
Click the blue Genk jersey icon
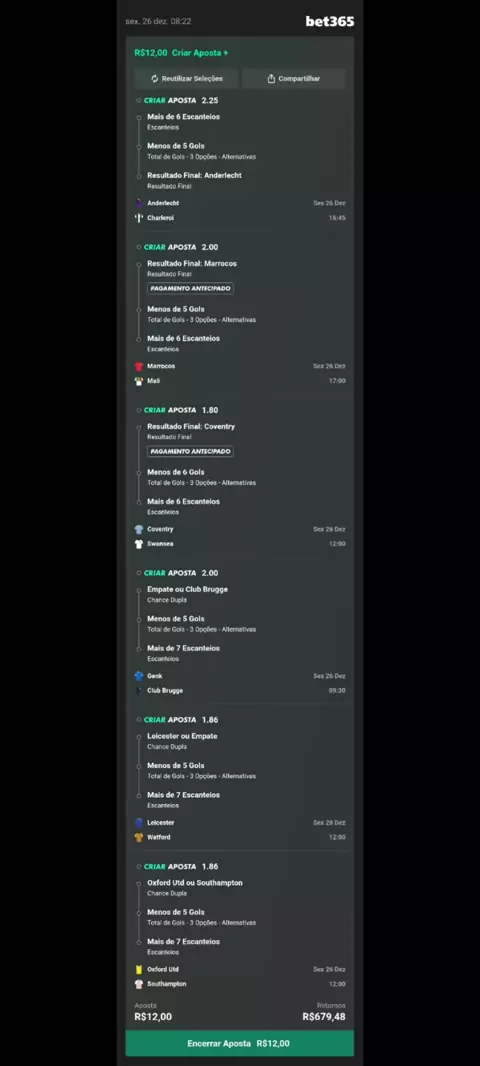[139, 676]
